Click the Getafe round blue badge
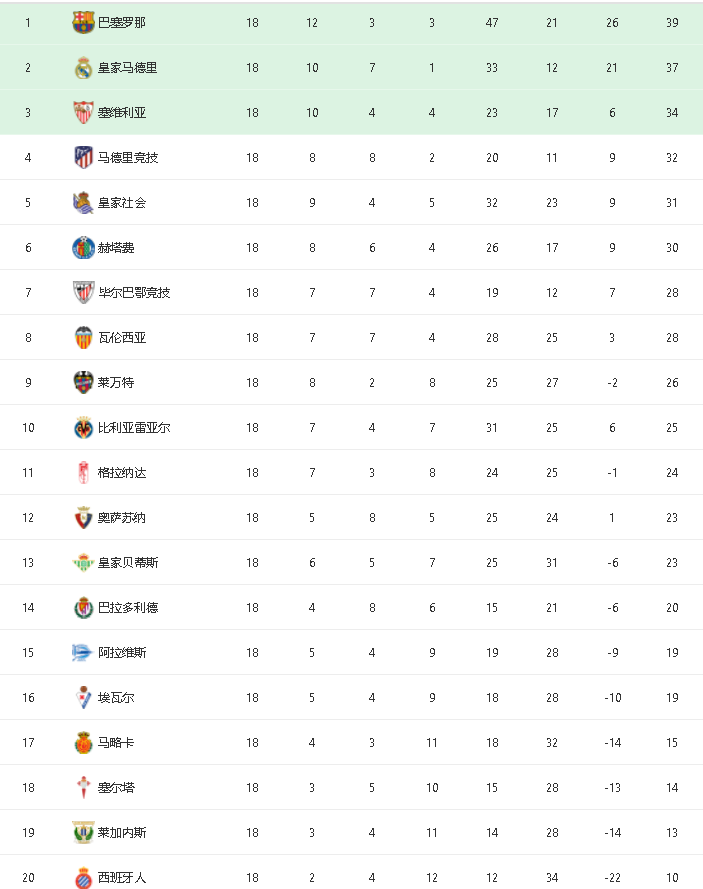 83,248
